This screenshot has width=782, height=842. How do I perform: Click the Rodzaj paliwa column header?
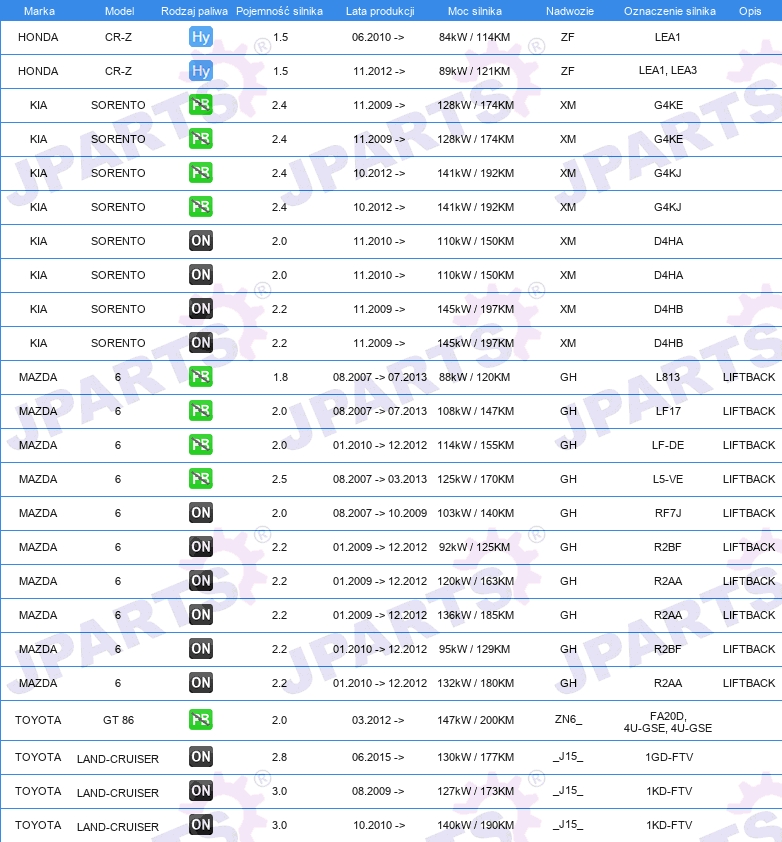coord(194,11)
